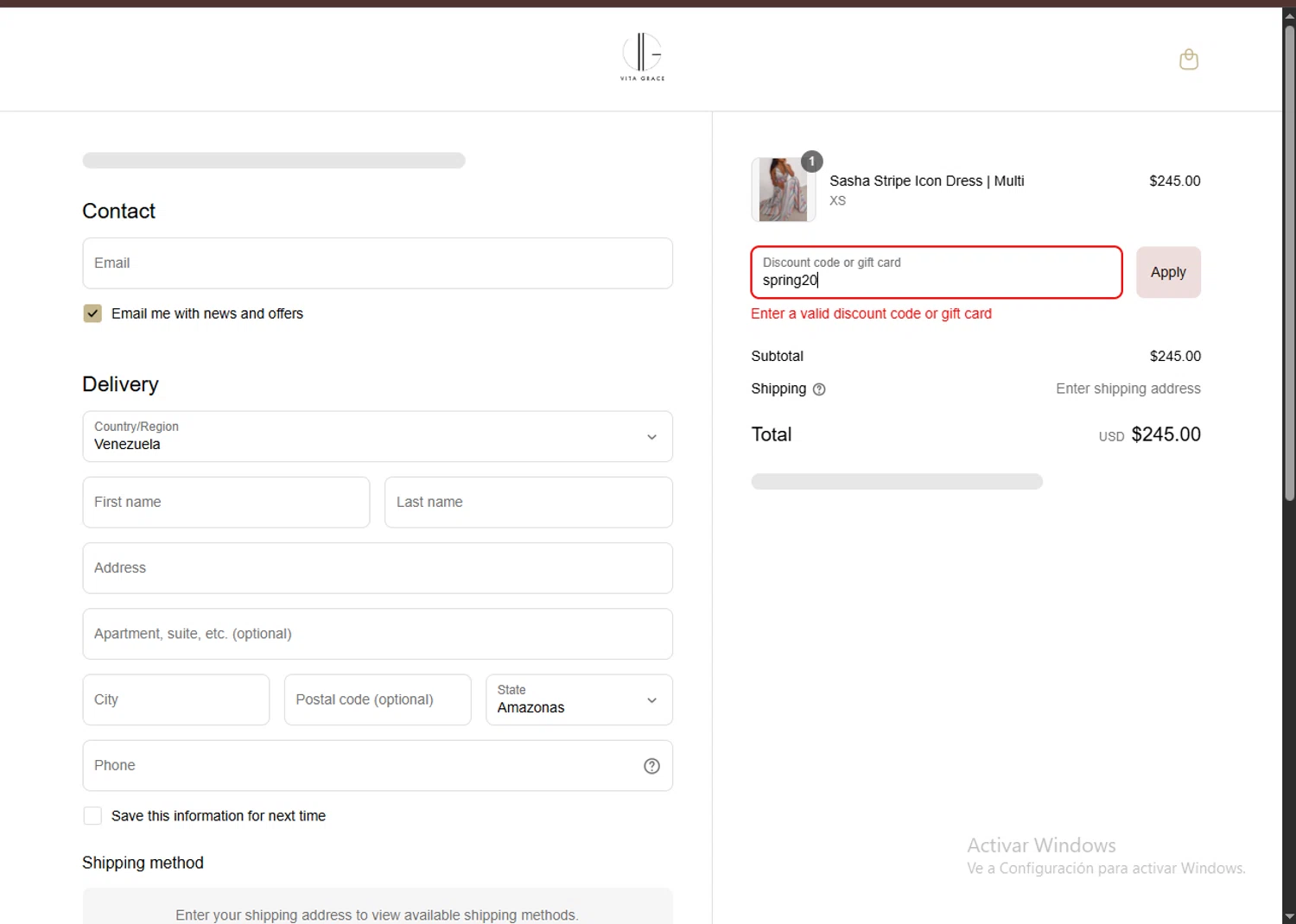The image size is (1296, 924).
Task: Click the Apply discount button
Action: click(x=1167, y=272)
